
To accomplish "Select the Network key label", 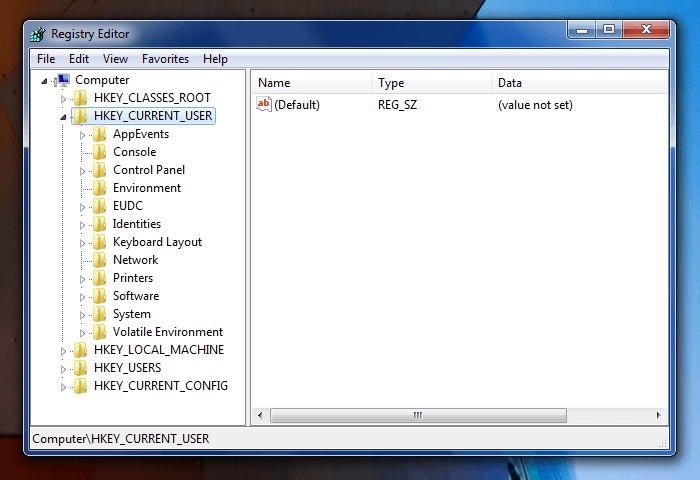I will pos(135,260).
